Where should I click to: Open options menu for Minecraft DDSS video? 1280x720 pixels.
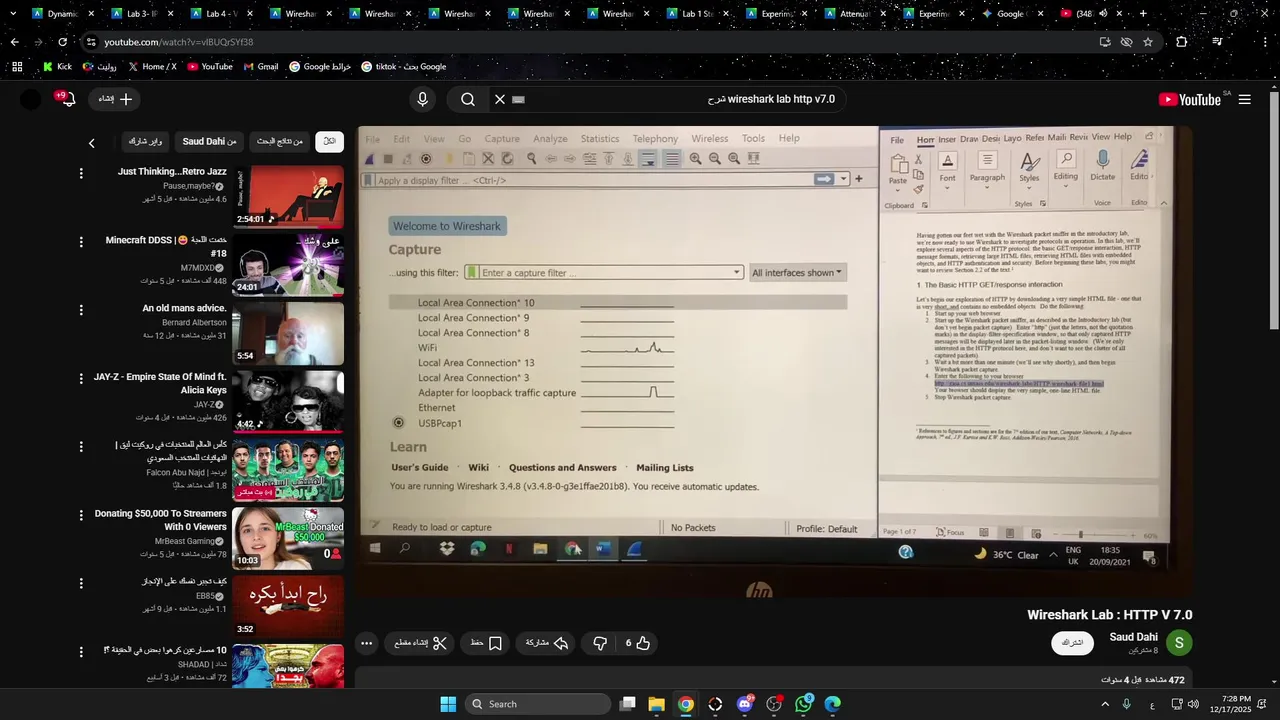point(81,242)
